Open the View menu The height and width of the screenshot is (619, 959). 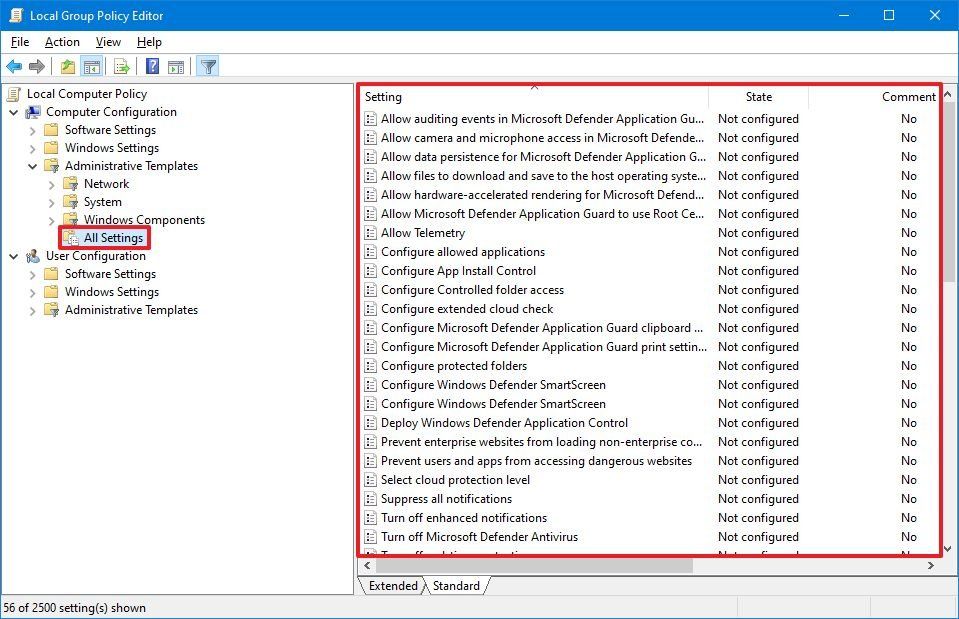point(107,42)
